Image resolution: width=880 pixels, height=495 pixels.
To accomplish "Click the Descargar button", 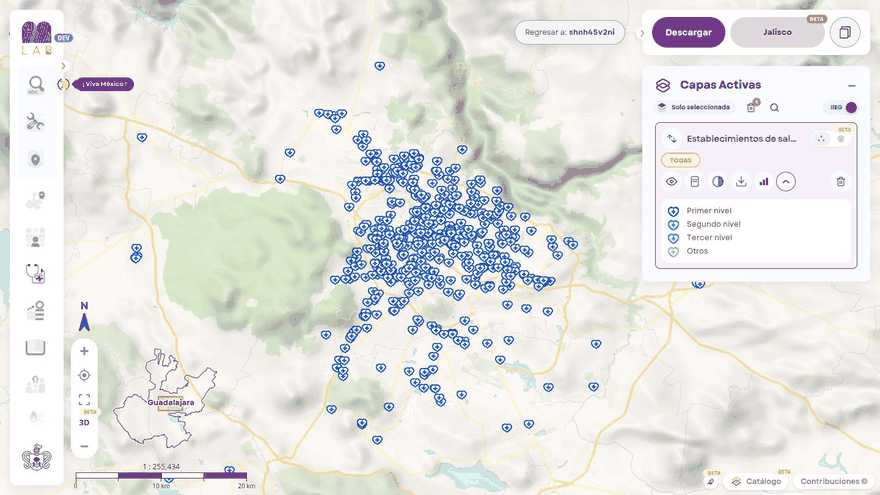I will pos(688,33).
